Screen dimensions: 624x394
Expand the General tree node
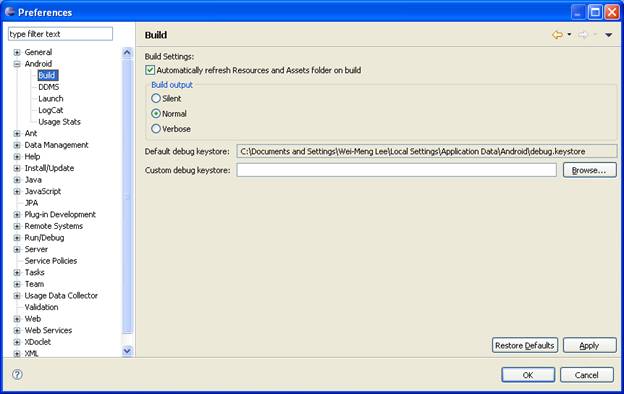[17, 52]
